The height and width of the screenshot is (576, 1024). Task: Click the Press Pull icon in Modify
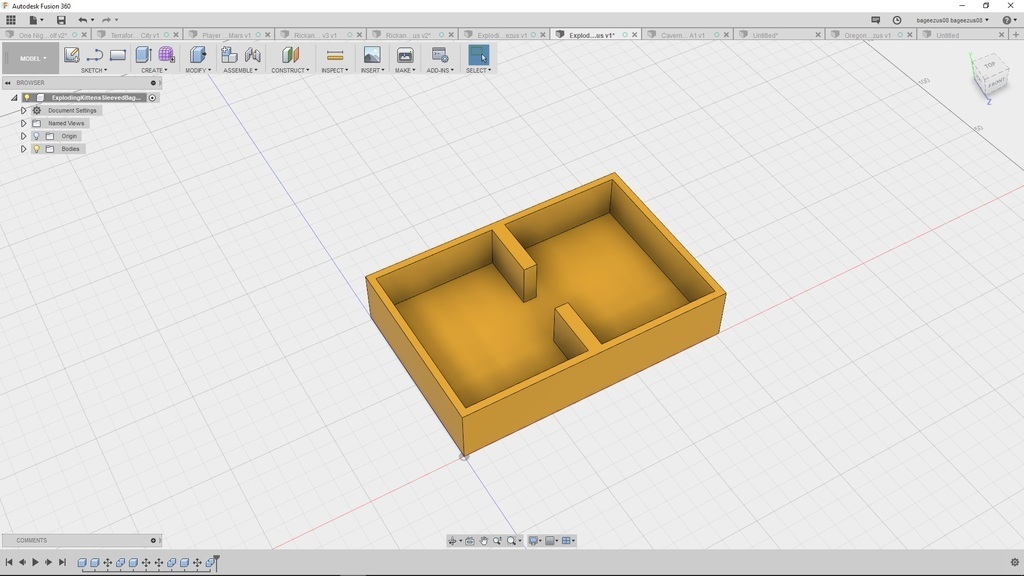(x=197, y=55)
